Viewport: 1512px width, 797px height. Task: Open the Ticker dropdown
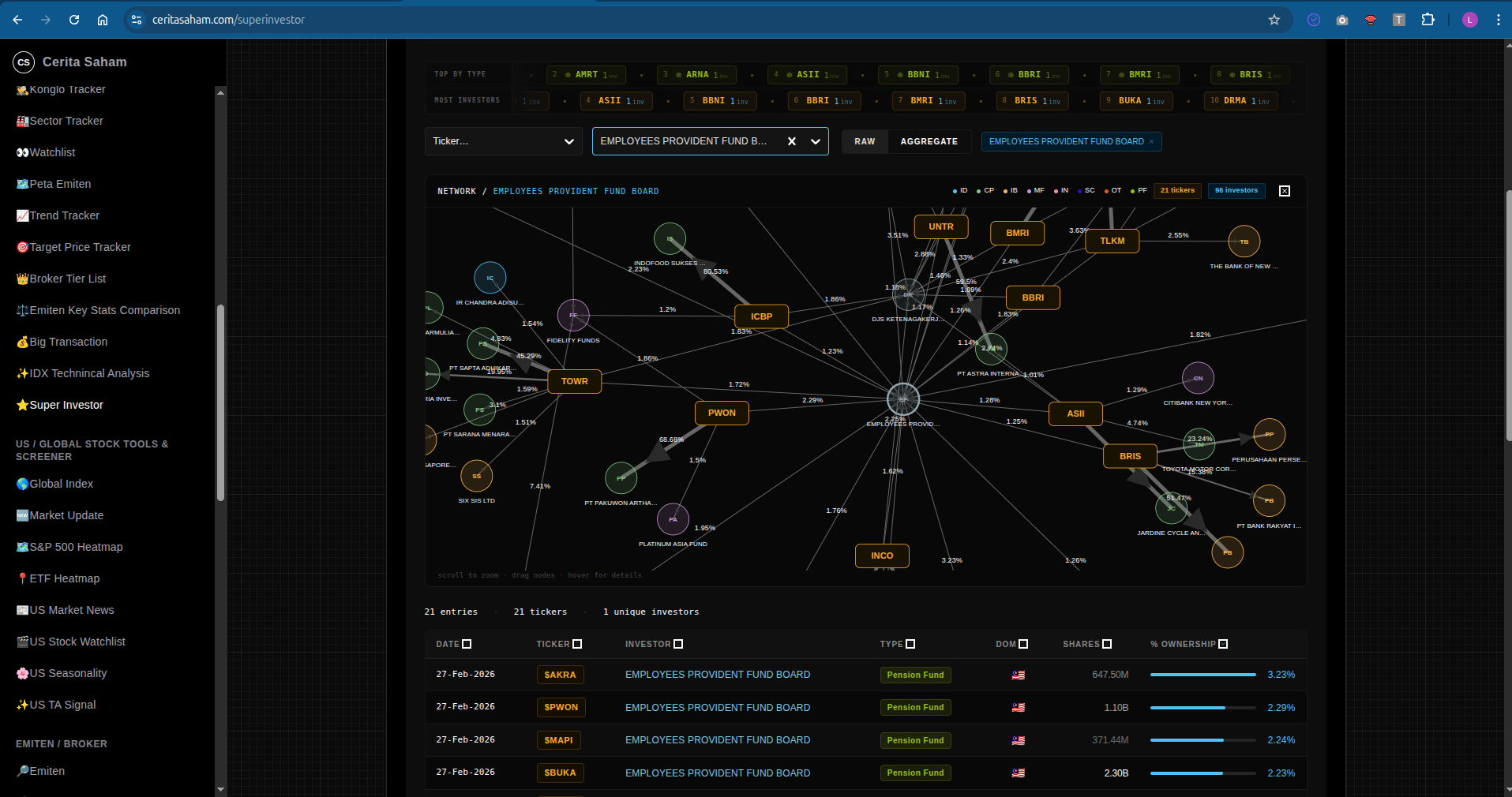503,141
